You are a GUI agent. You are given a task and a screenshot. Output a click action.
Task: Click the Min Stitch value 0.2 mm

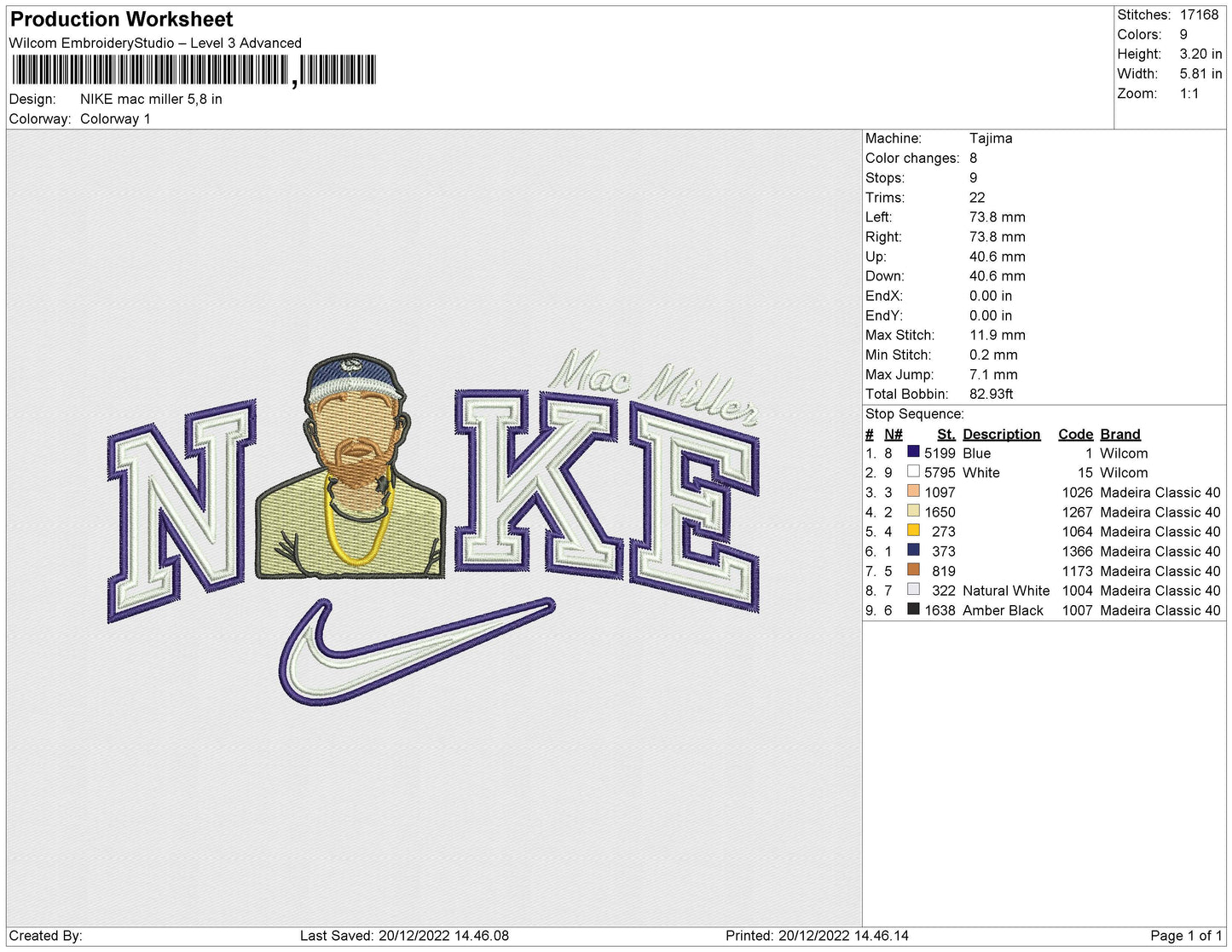click(x=993, y=355)
